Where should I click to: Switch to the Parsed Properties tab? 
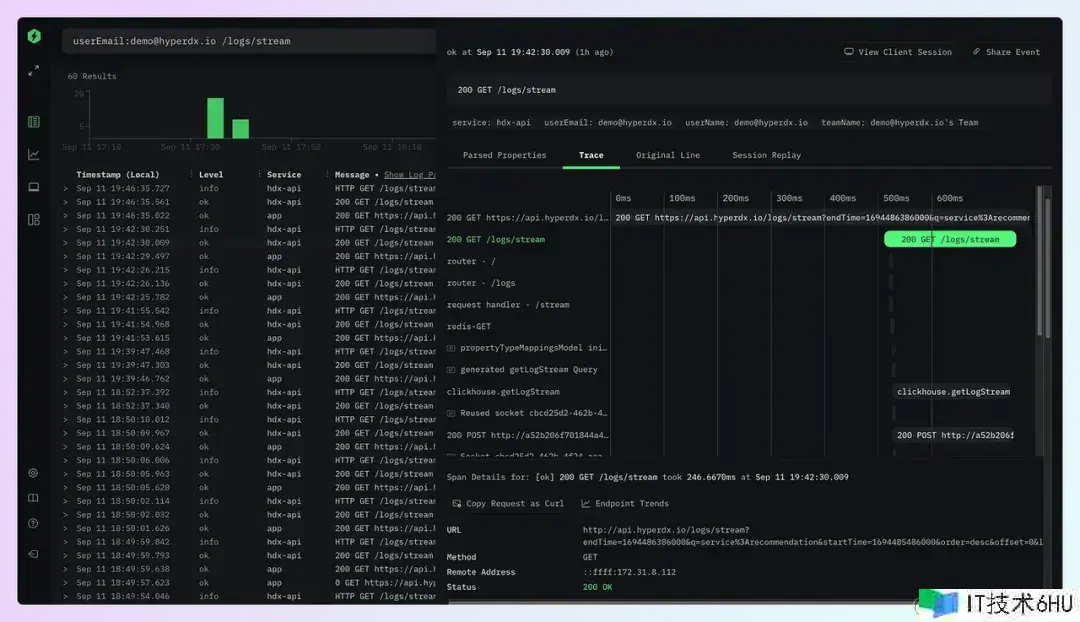(x=504, y=155)
